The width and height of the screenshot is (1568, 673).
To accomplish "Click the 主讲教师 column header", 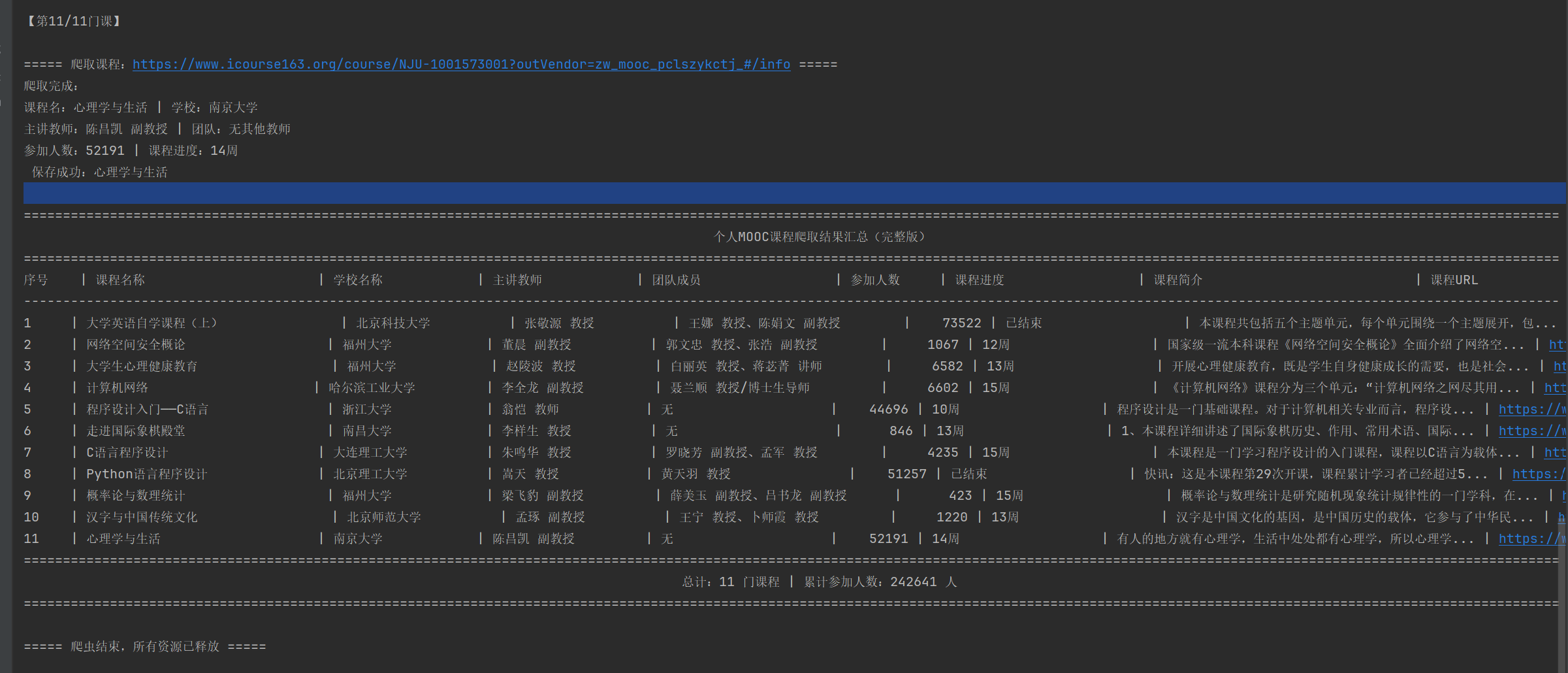I will [517, 280].
